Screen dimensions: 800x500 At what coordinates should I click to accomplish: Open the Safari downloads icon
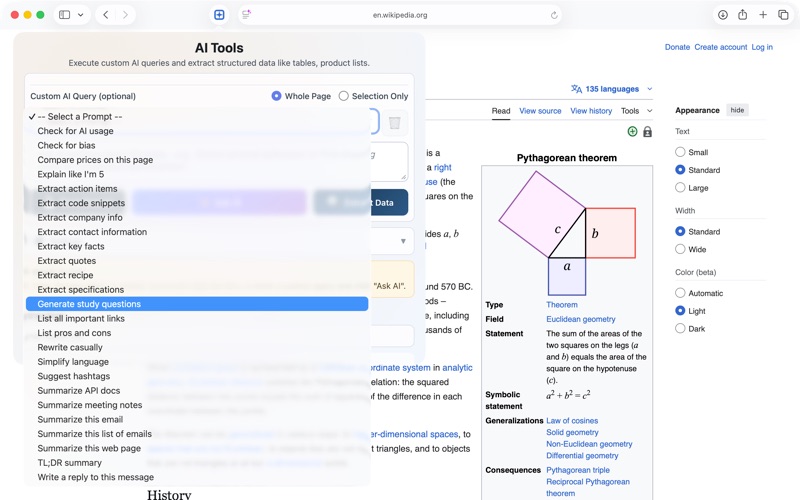723,15
